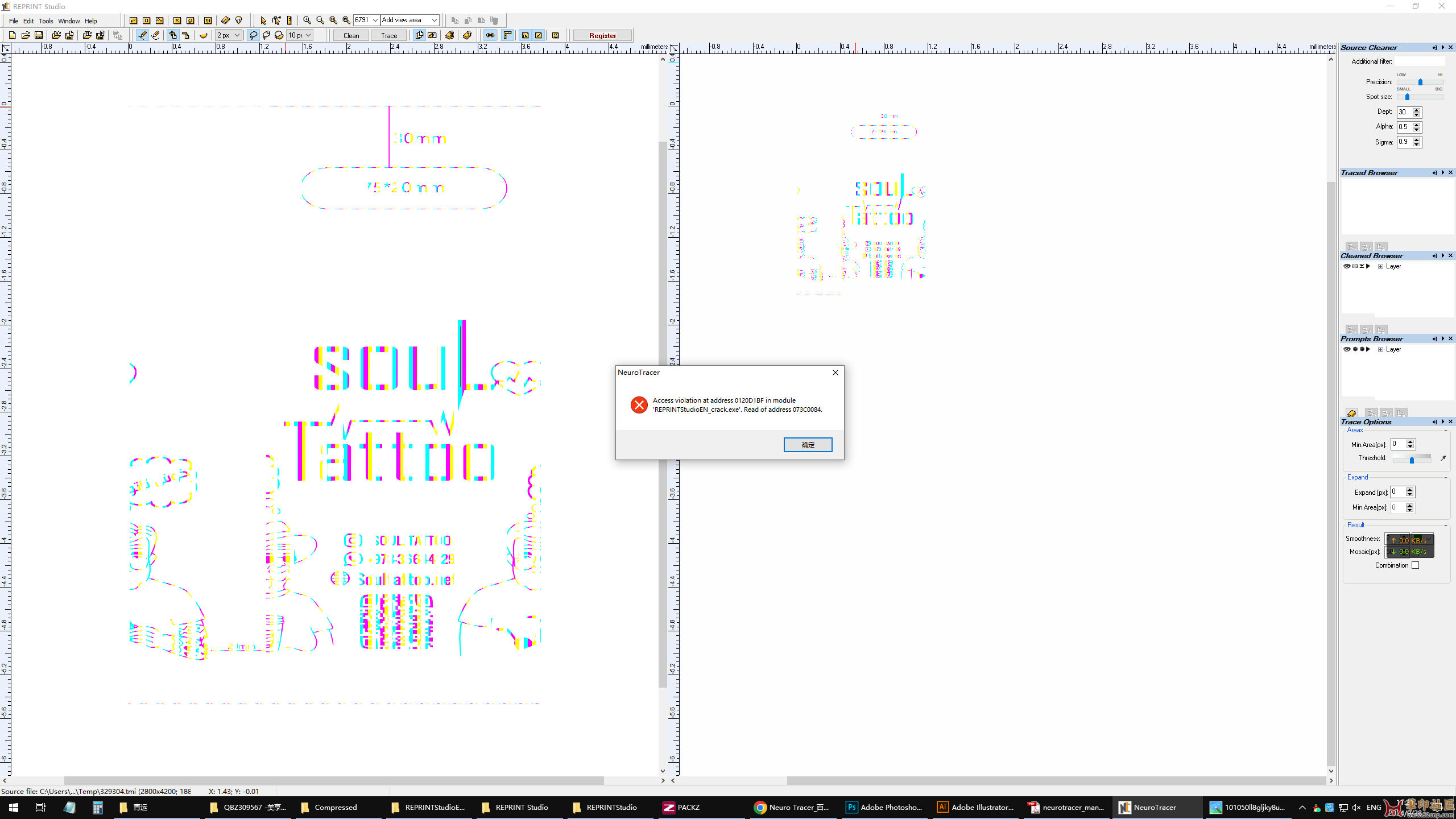The height and width of the screenshot is (819, 1456).
Task: Open the Help menu
Action: coord(91,21)
